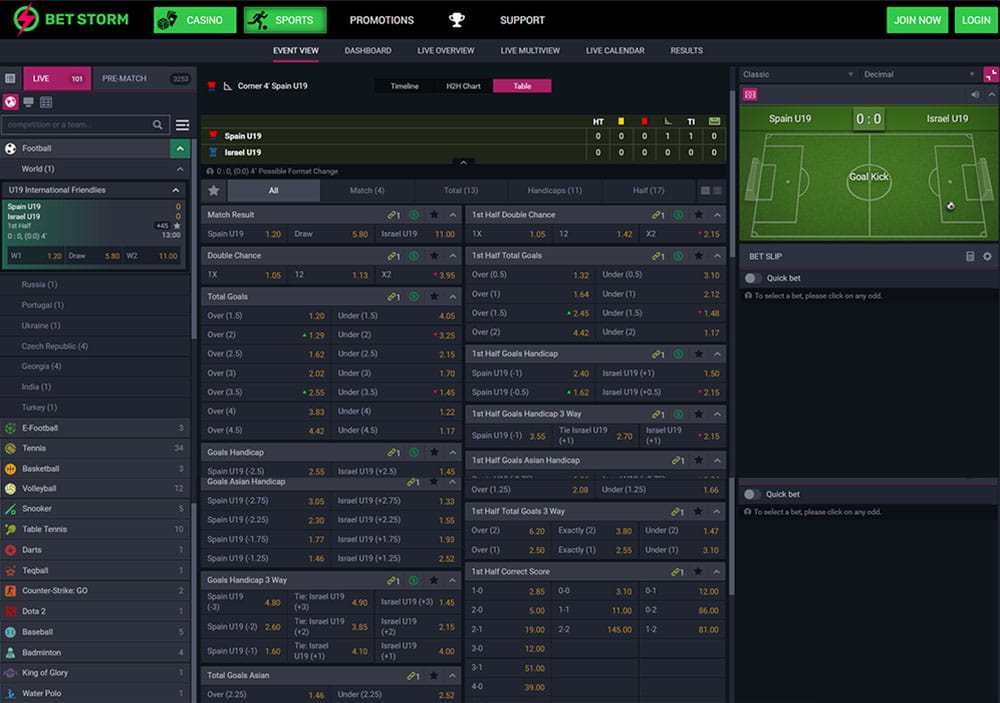Switch to the DASHBOARD tab

pyautogui.click(x=368, y=50)
